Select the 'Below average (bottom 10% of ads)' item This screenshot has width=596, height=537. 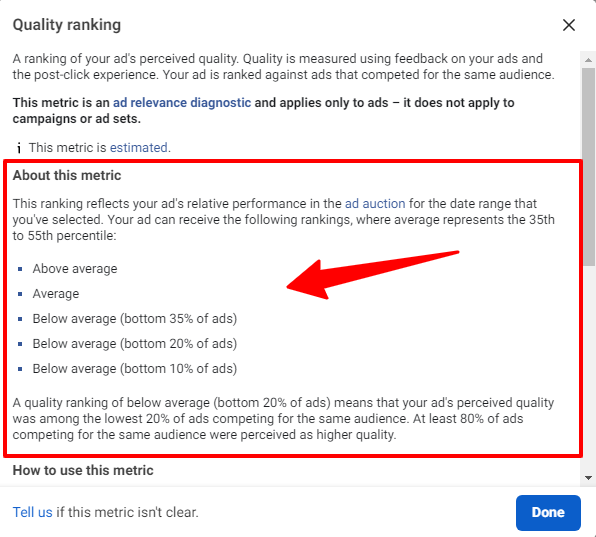tap(135, 369)
